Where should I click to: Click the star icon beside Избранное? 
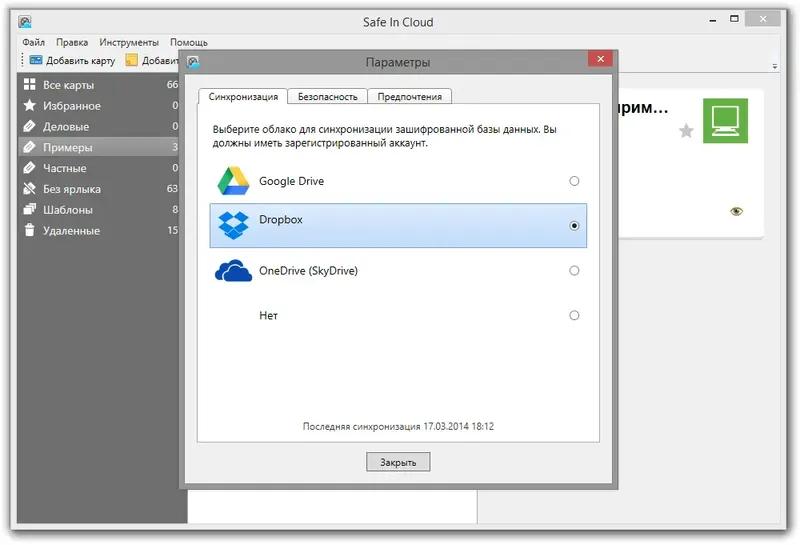coord(30,105)
